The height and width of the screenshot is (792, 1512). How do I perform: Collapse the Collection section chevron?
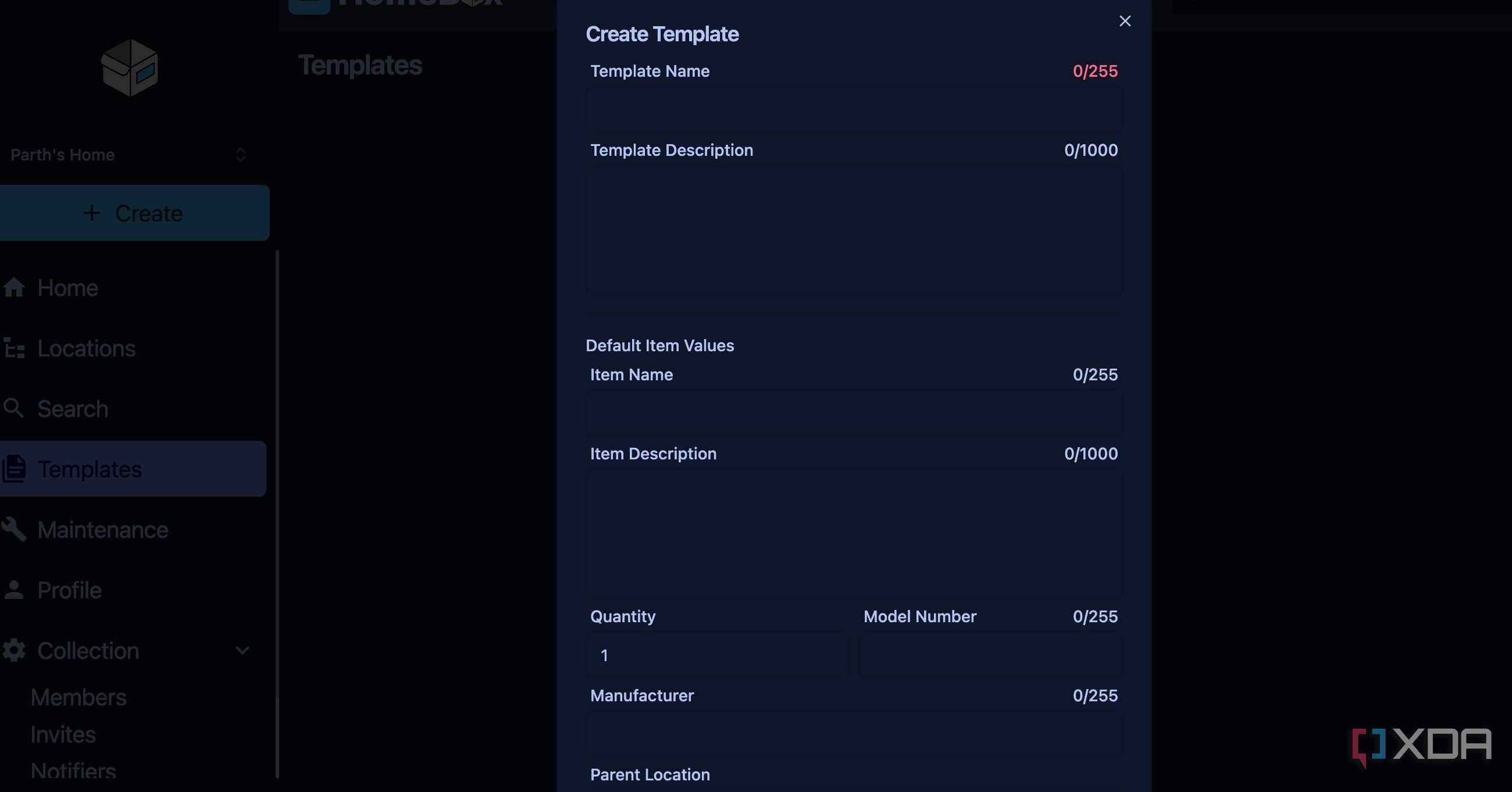pyautogui.click(x=242, y=651)
